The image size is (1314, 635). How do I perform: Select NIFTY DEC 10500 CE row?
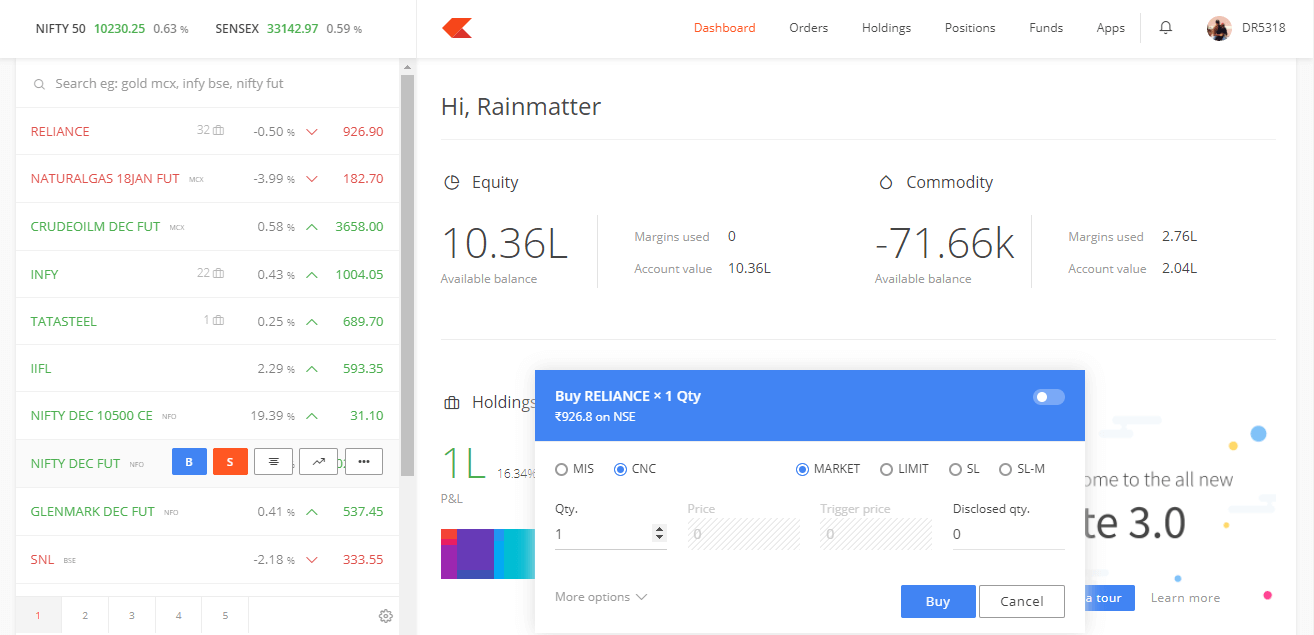pos(207,416)
